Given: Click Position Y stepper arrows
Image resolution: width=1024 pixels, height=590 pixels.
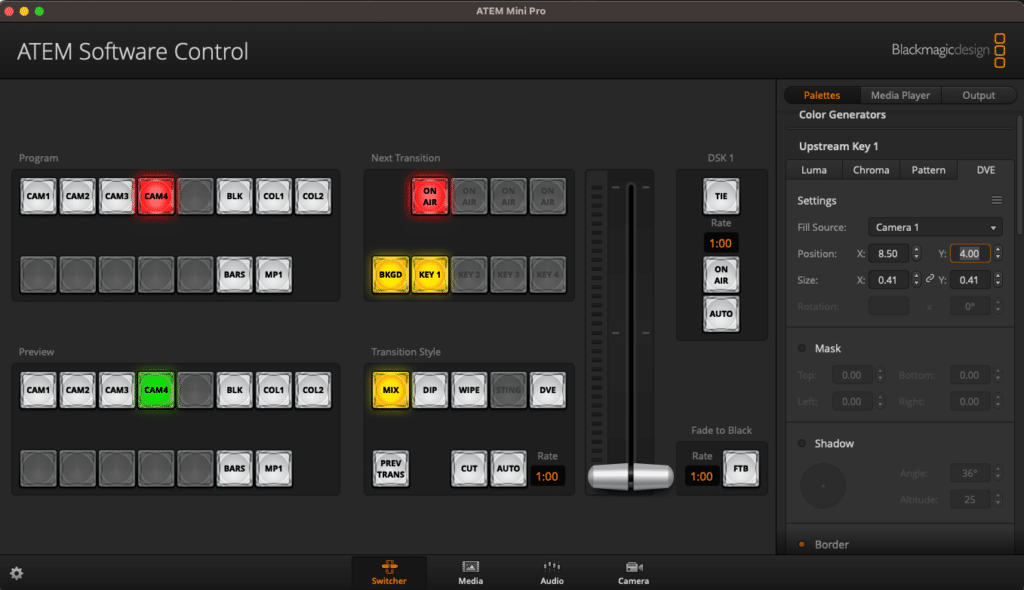Looking at the screenshot, I should coord(998,253).
